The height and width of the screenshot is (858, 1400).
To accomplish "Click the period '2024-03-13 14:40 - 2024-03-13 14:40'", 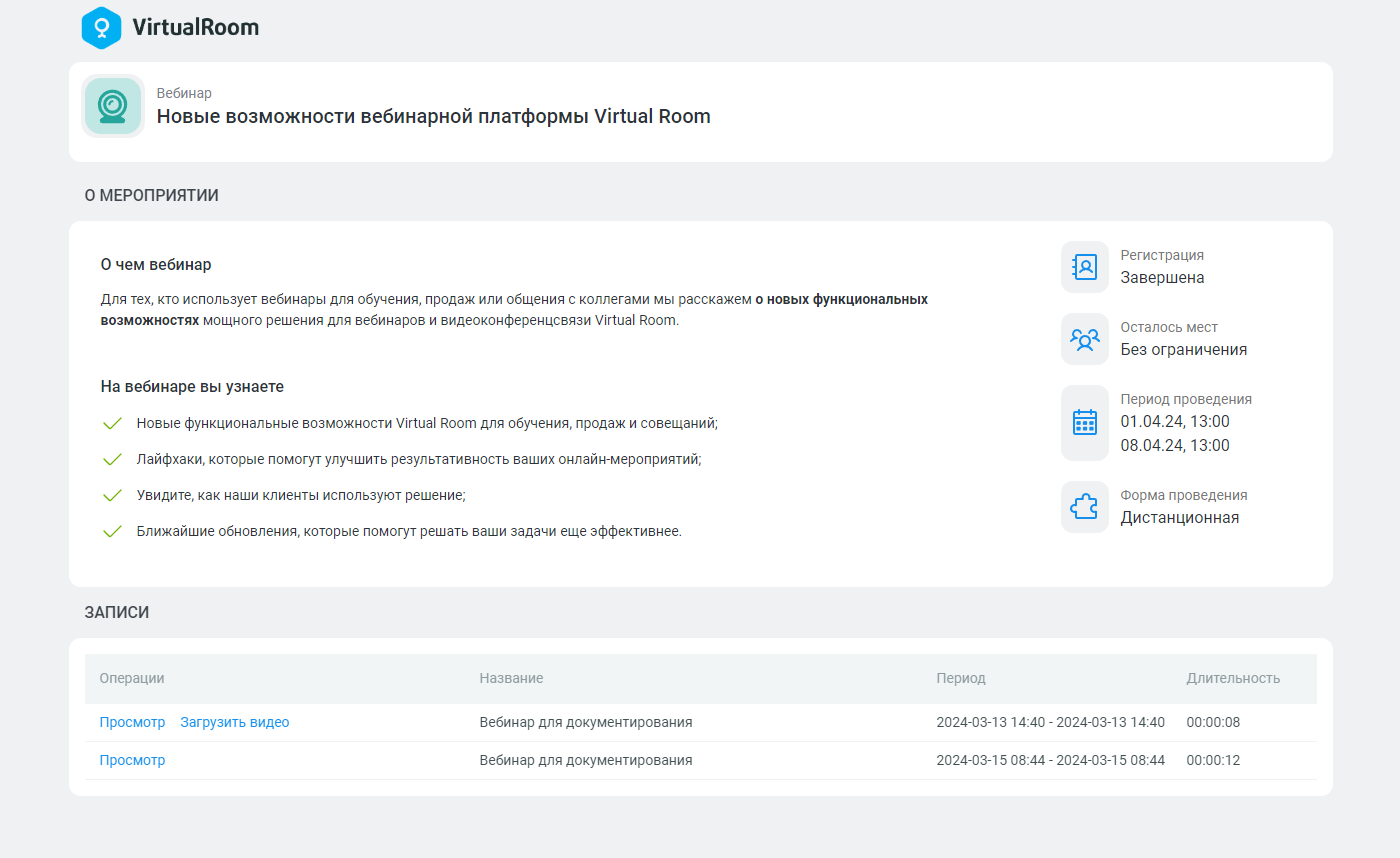I will [1051, 722].
